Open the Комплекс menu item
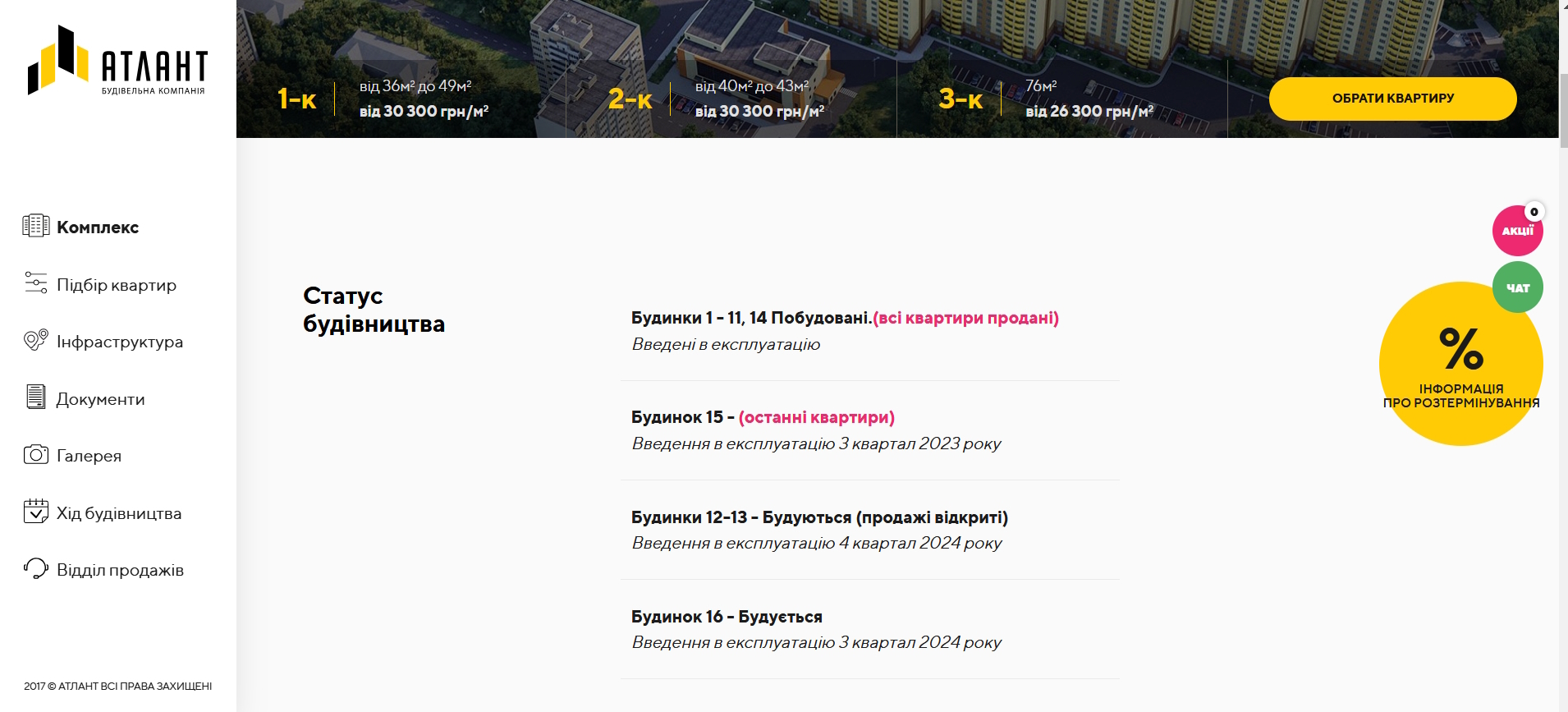Viewport: 1568px width, 712px height. click(98, 227)
